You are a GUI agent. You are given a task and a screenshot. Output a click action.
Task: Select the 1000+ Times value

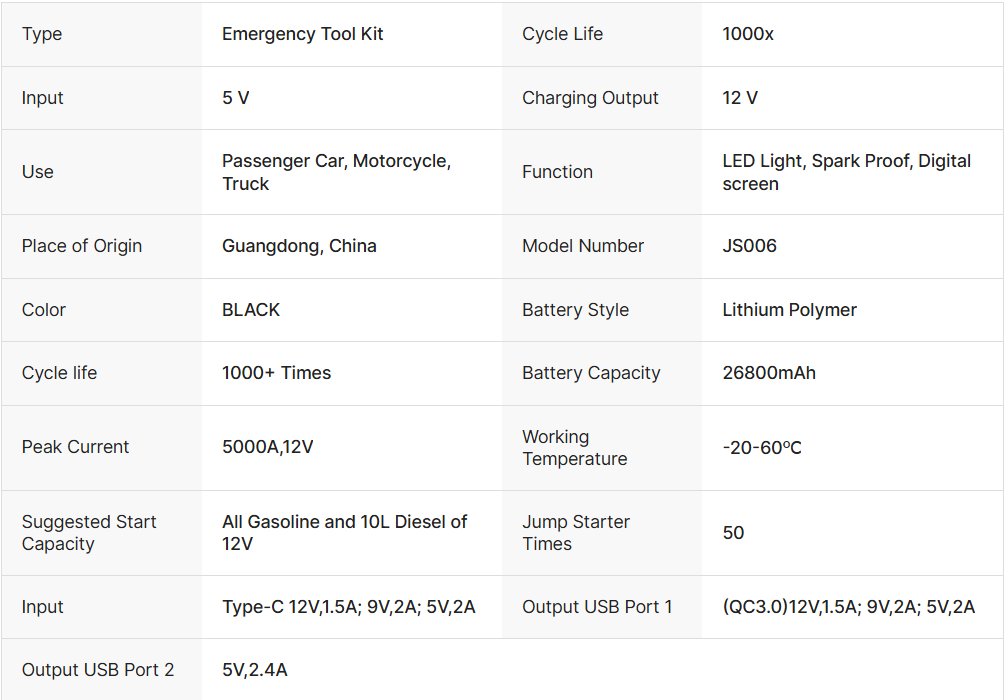pos(276,373)
